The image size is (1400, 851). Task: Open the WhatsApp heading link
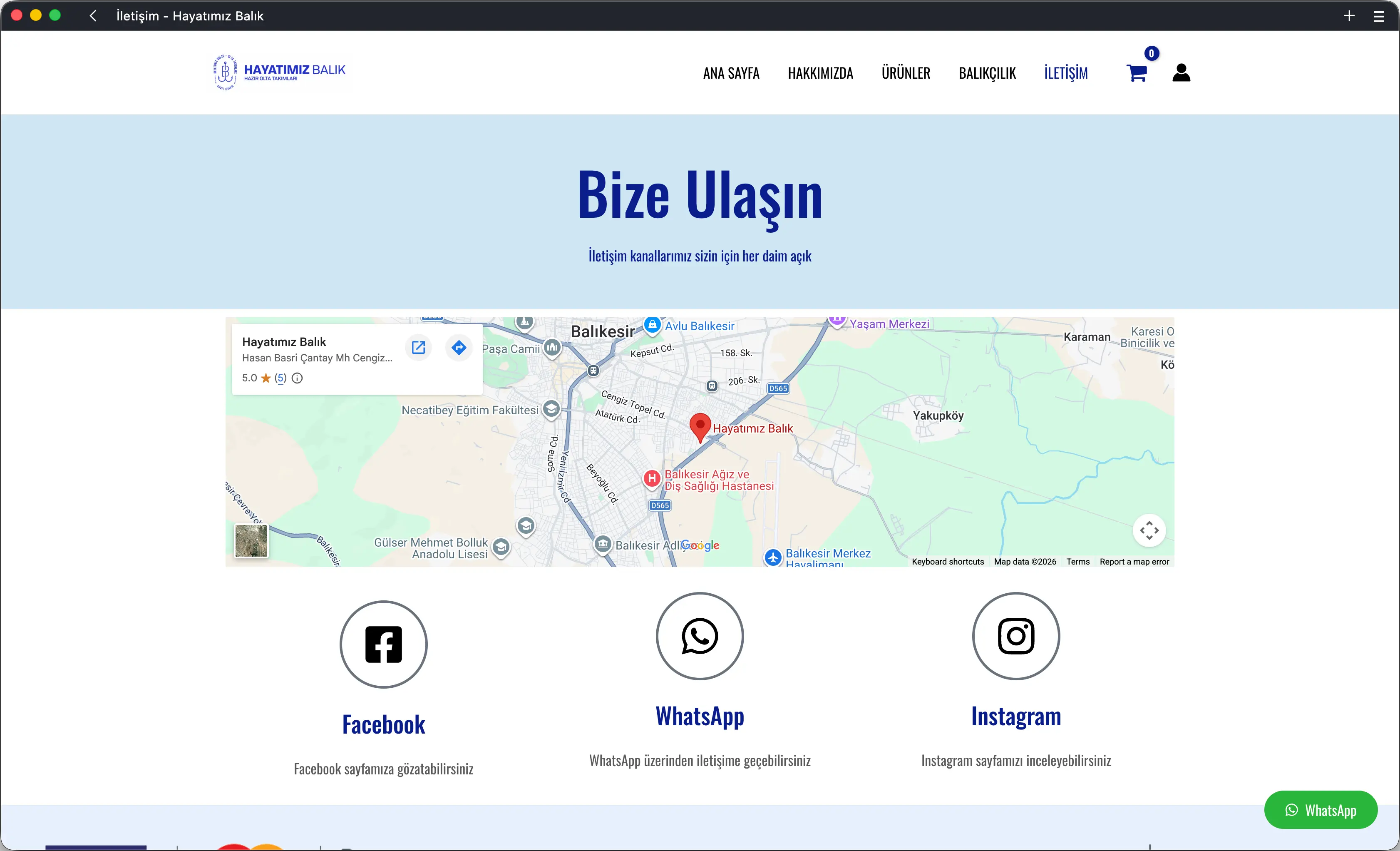(700, 716)
